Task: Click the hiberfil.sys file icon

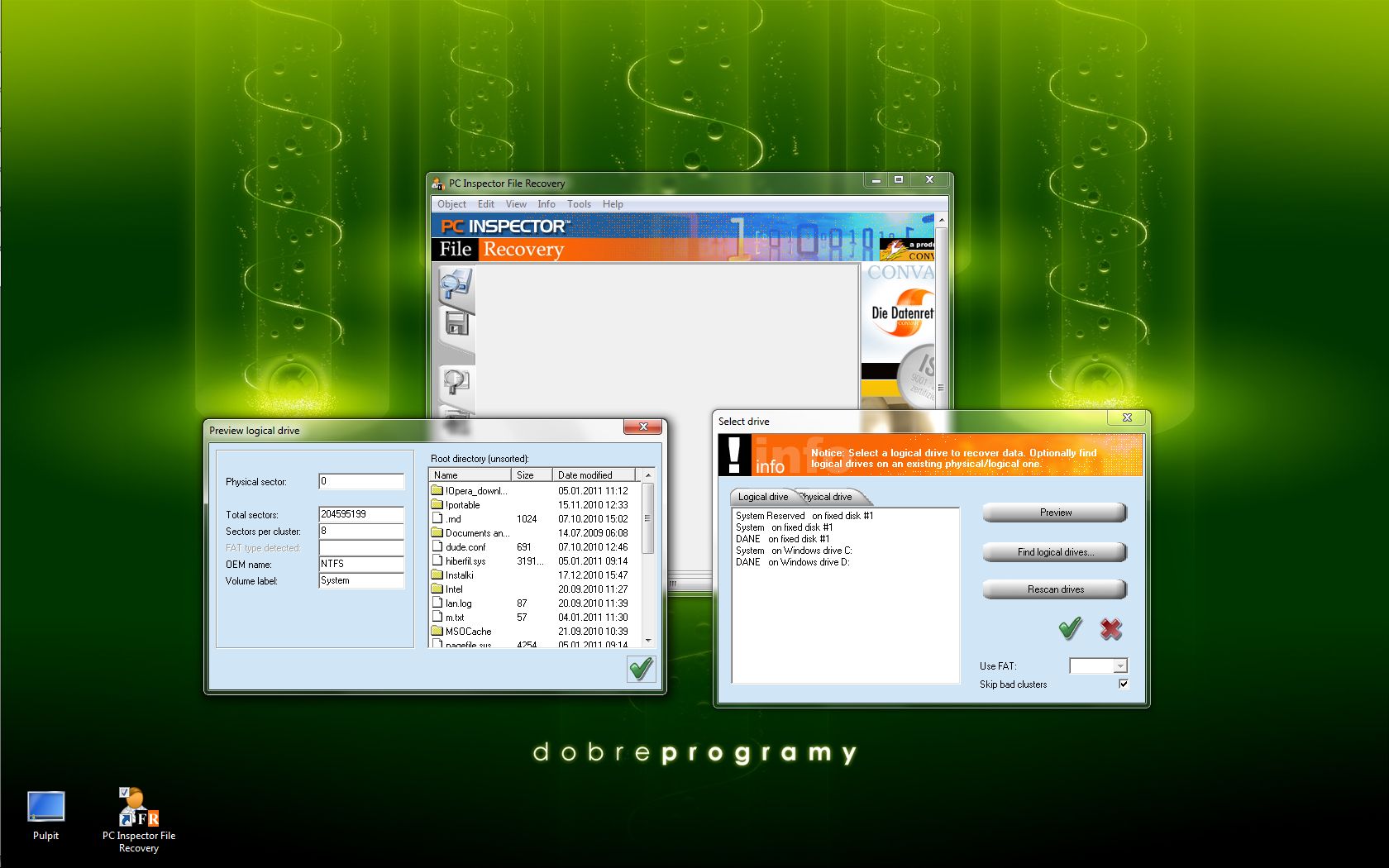Action: pos(437,560)
